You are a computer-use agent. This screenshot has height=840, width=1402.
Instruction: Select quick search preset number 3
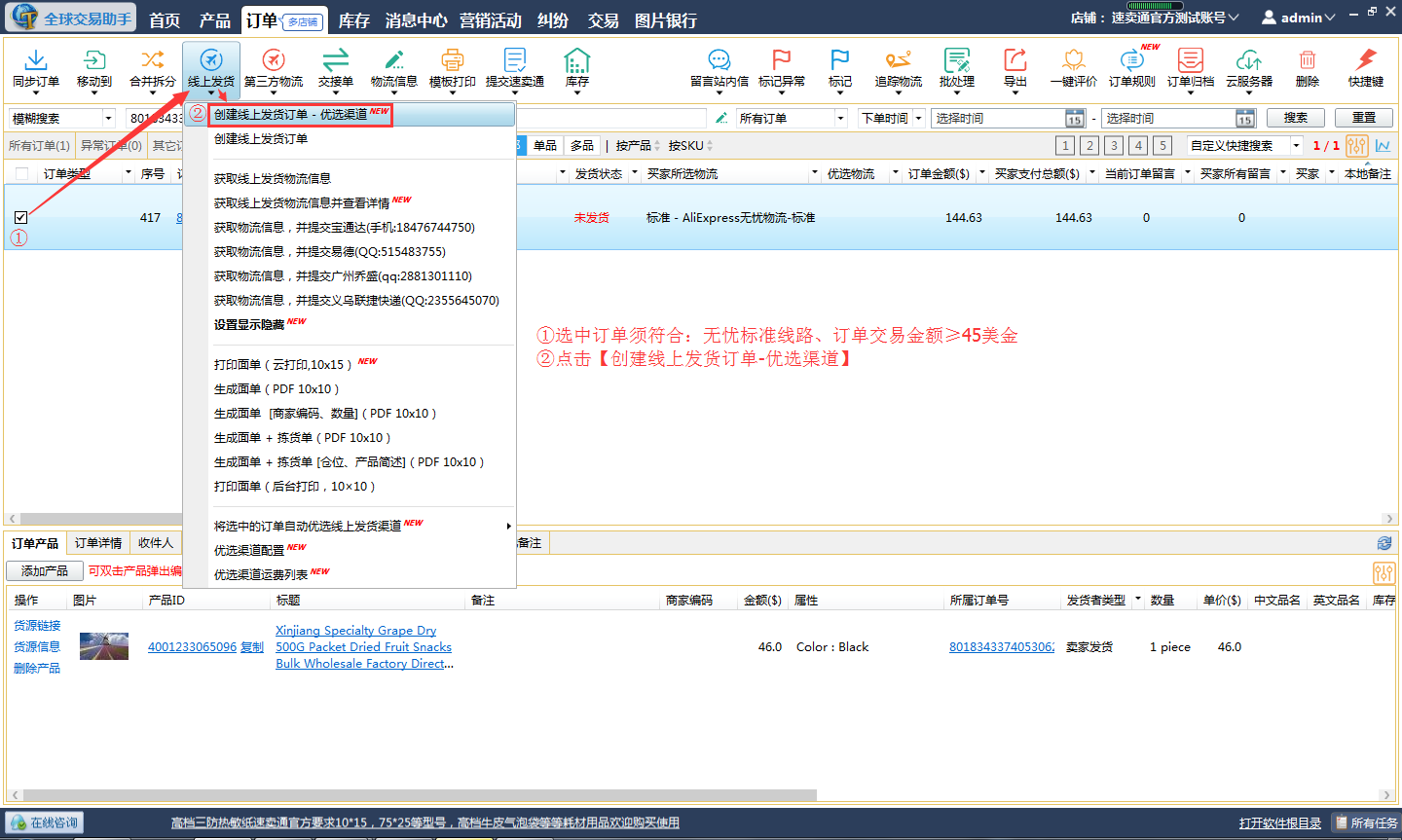tap(1114, 145)
